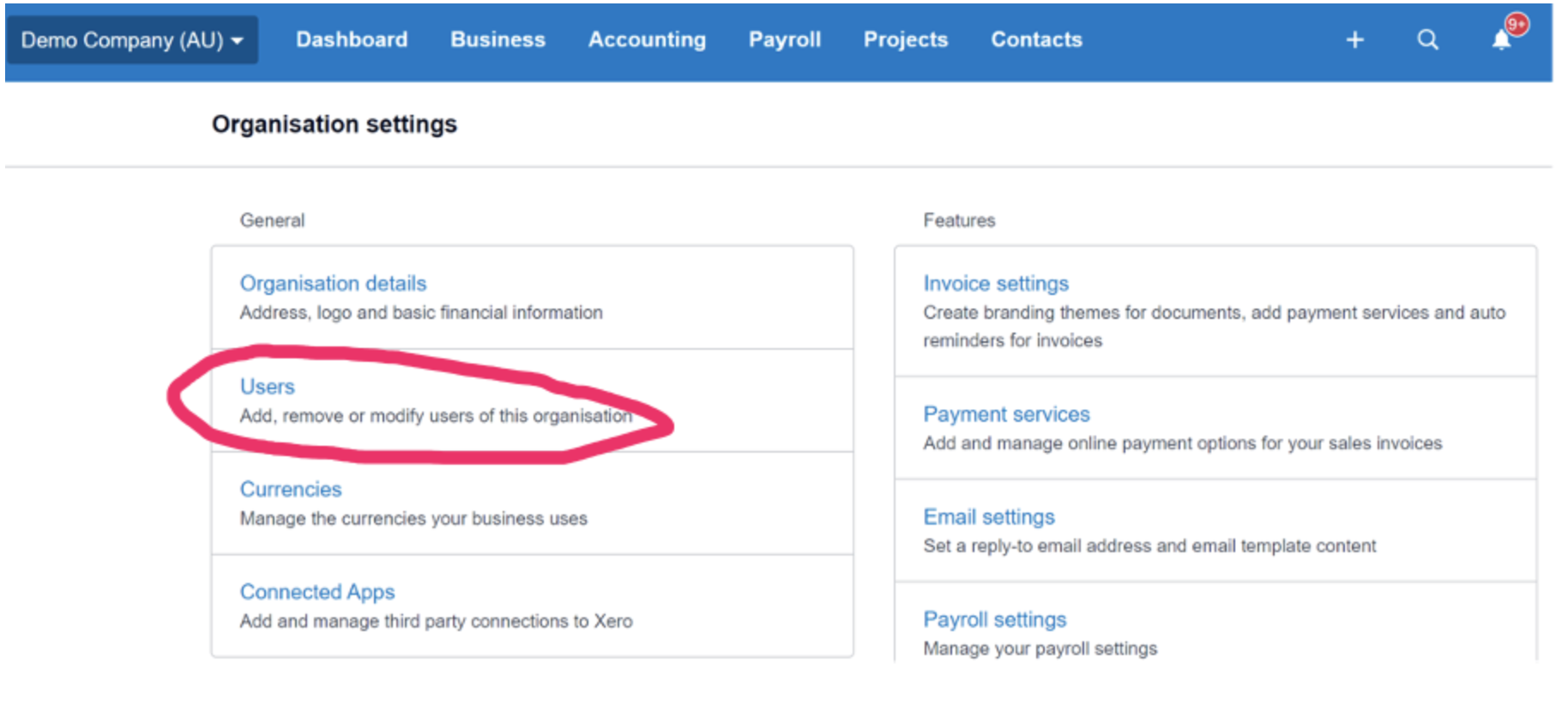1568x715 pixels.
Task: Open Payroll settings link
Action: coord(994,620)
